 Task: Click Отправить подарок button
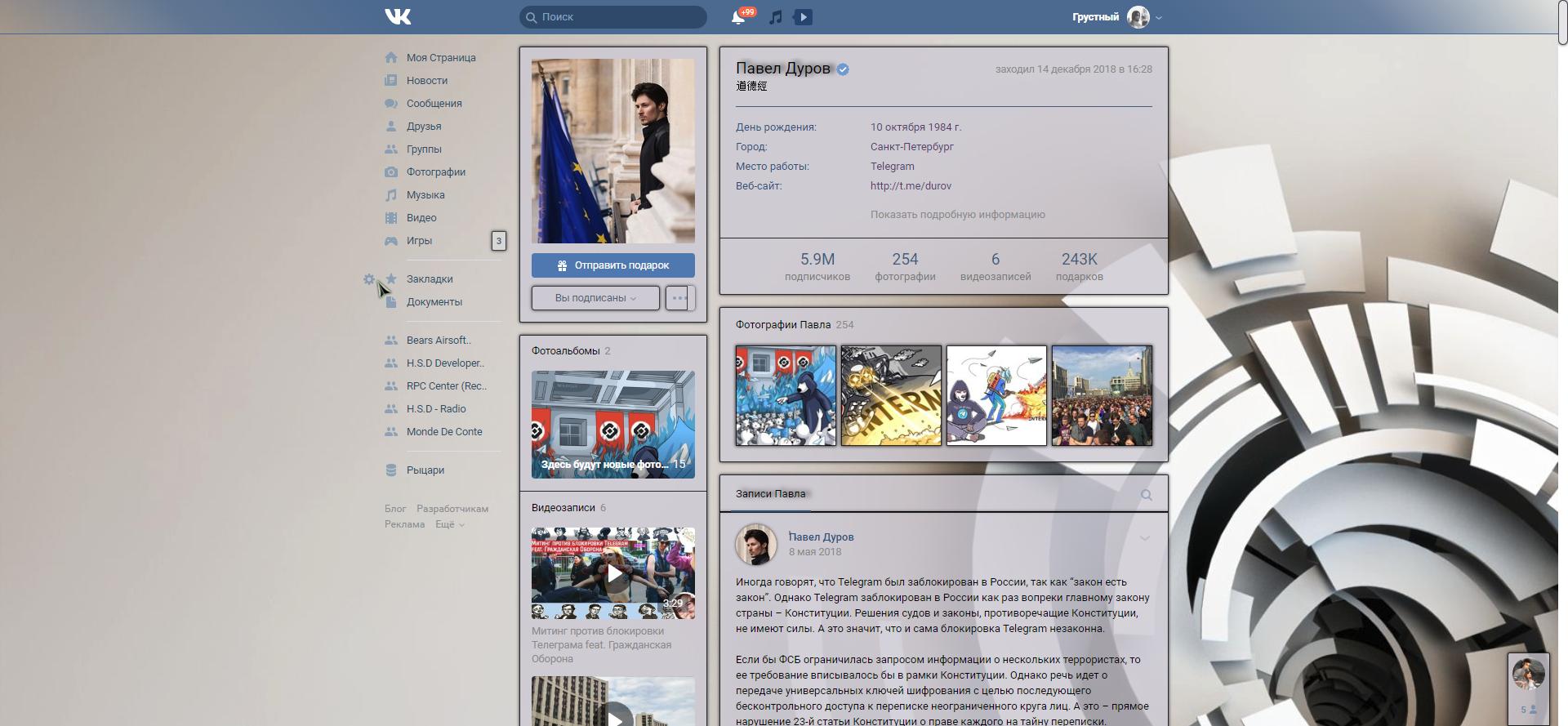click(613, 265)
